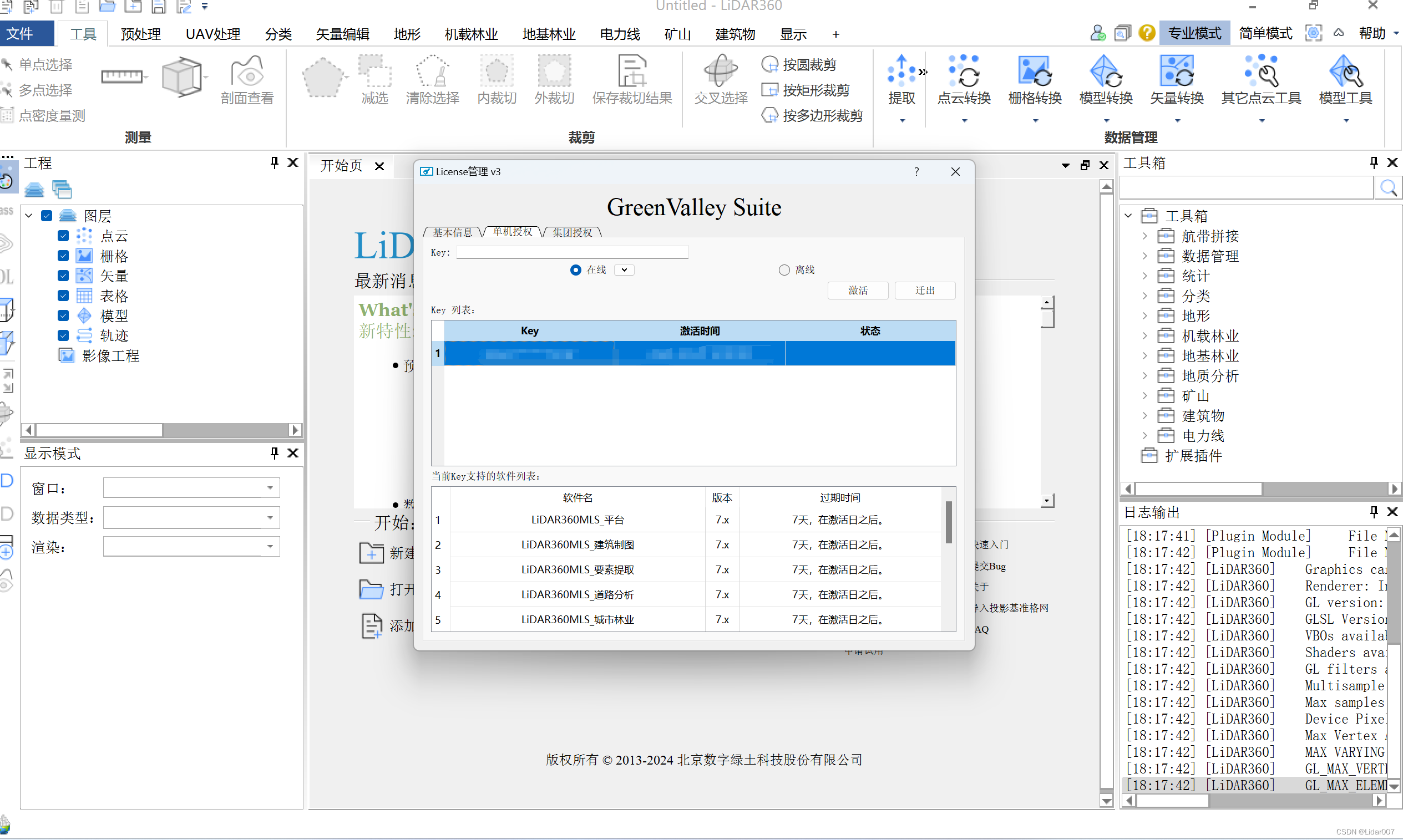Expand the 数据管理 toolbox node
This screenshot has width=1403, height=840.
pyautogui.click(x=1144, y=256)
